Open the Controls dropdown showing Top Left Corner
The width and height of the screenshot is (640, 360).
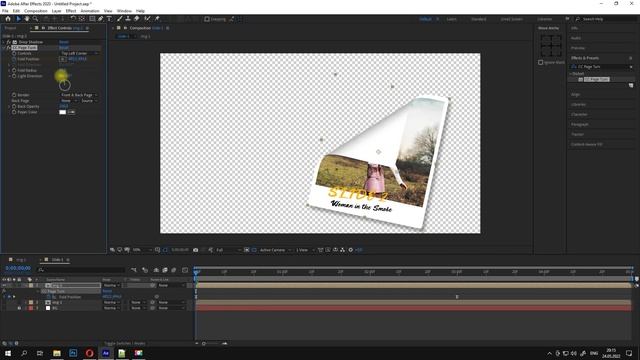(x=79, y=53)
